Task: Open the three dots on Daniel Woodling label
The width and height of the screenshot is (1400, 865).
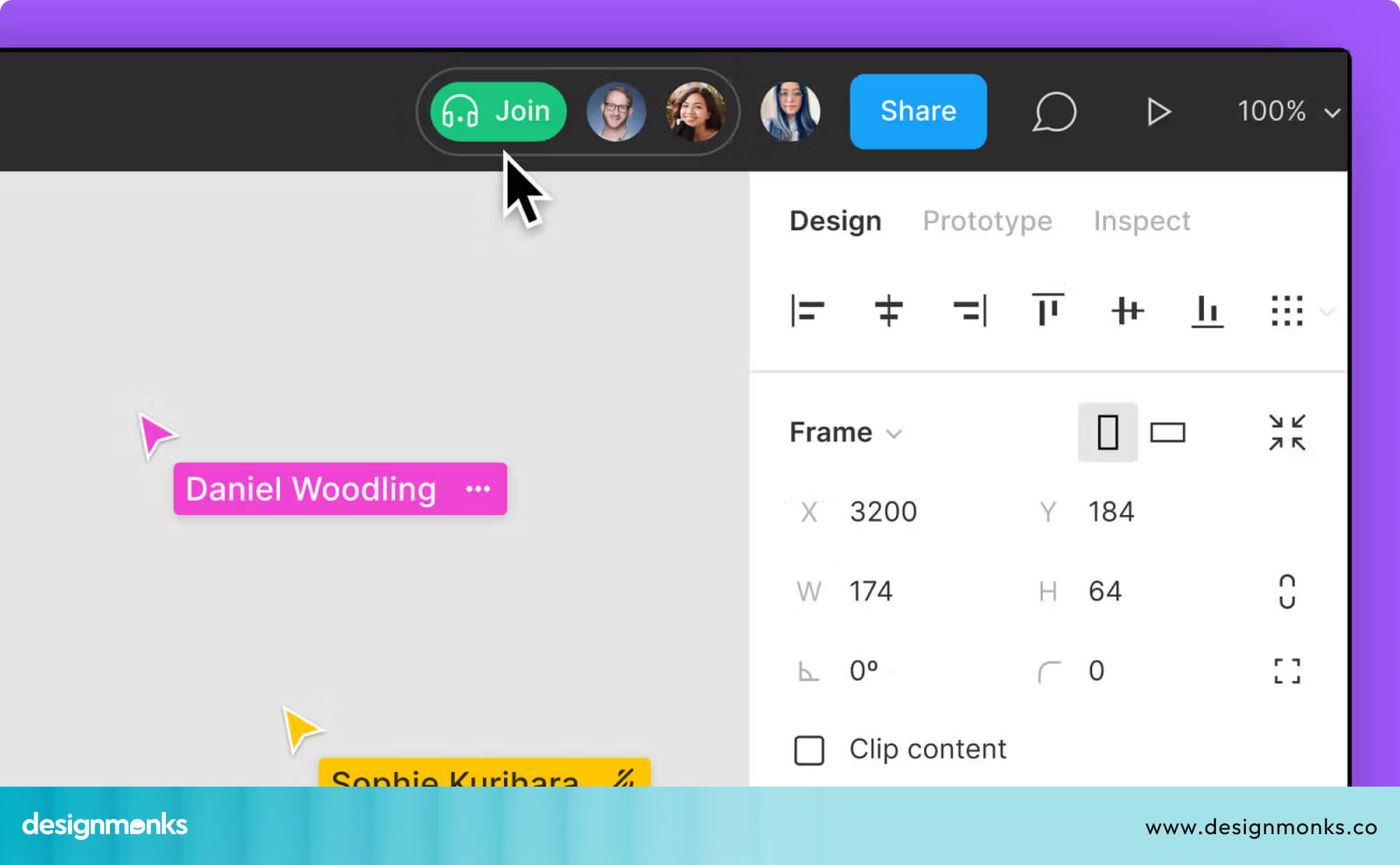Action: click(478, 488)
